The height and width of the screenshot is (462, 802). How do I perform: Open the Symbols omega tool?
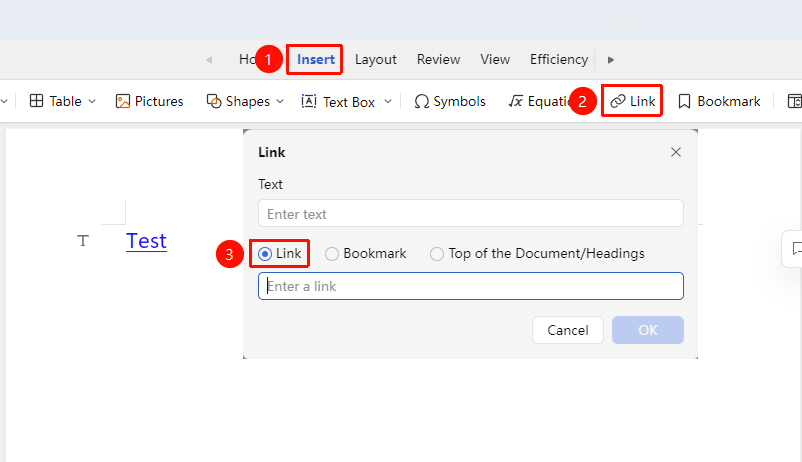(x=421, y=101)
